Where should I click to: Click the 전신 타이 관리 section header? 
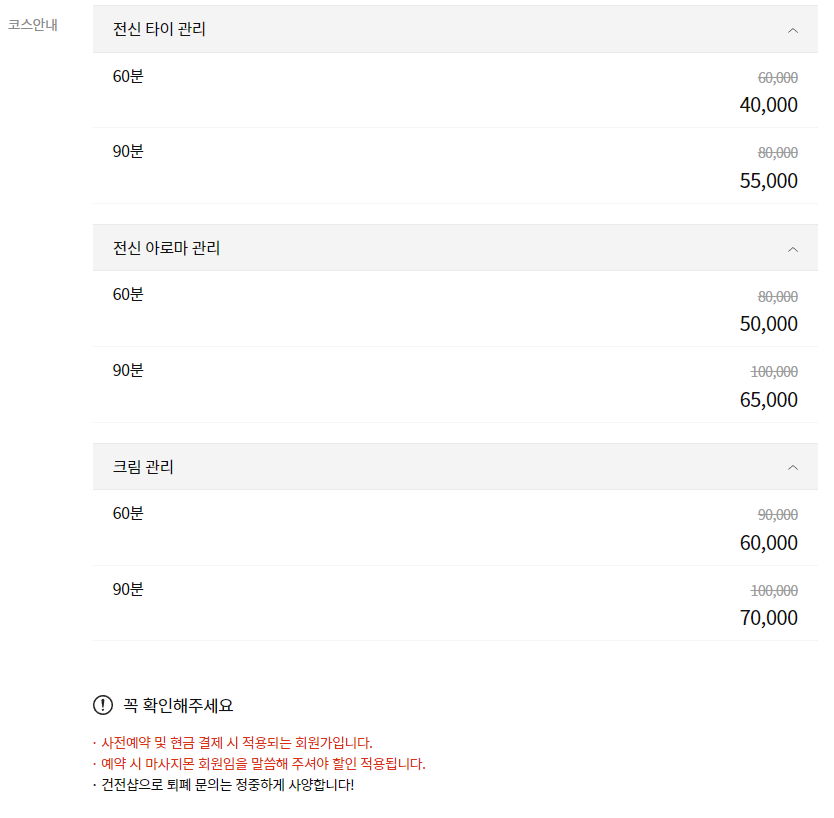pyautogui.click(x=160, y=30)
